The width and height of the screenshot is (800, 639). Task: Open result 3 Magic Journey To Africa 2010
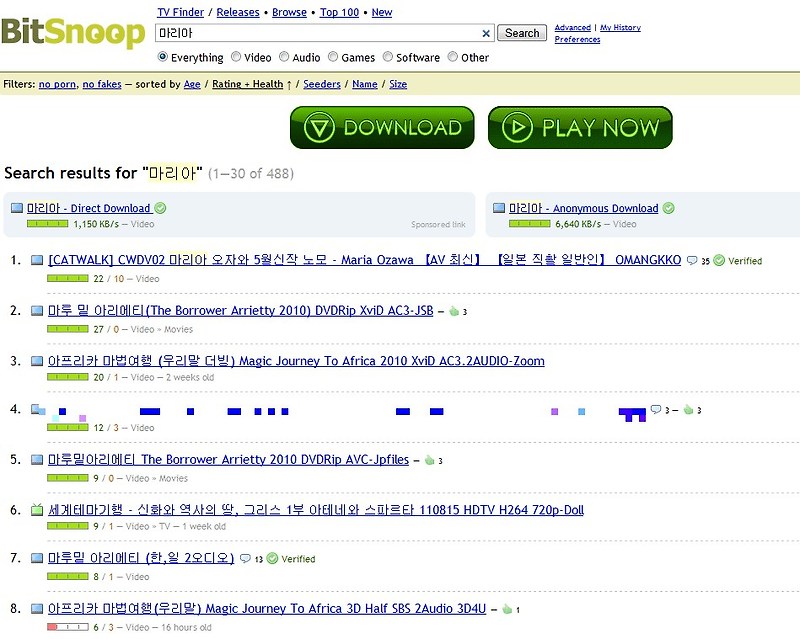296,361
